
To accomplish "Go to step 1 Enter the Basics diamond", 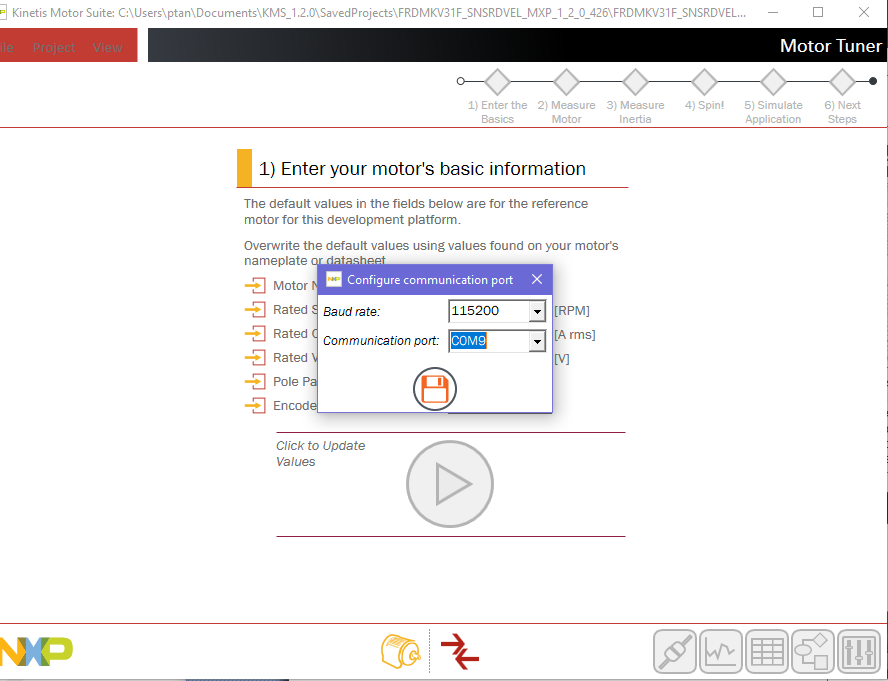I will pos(497,82).
